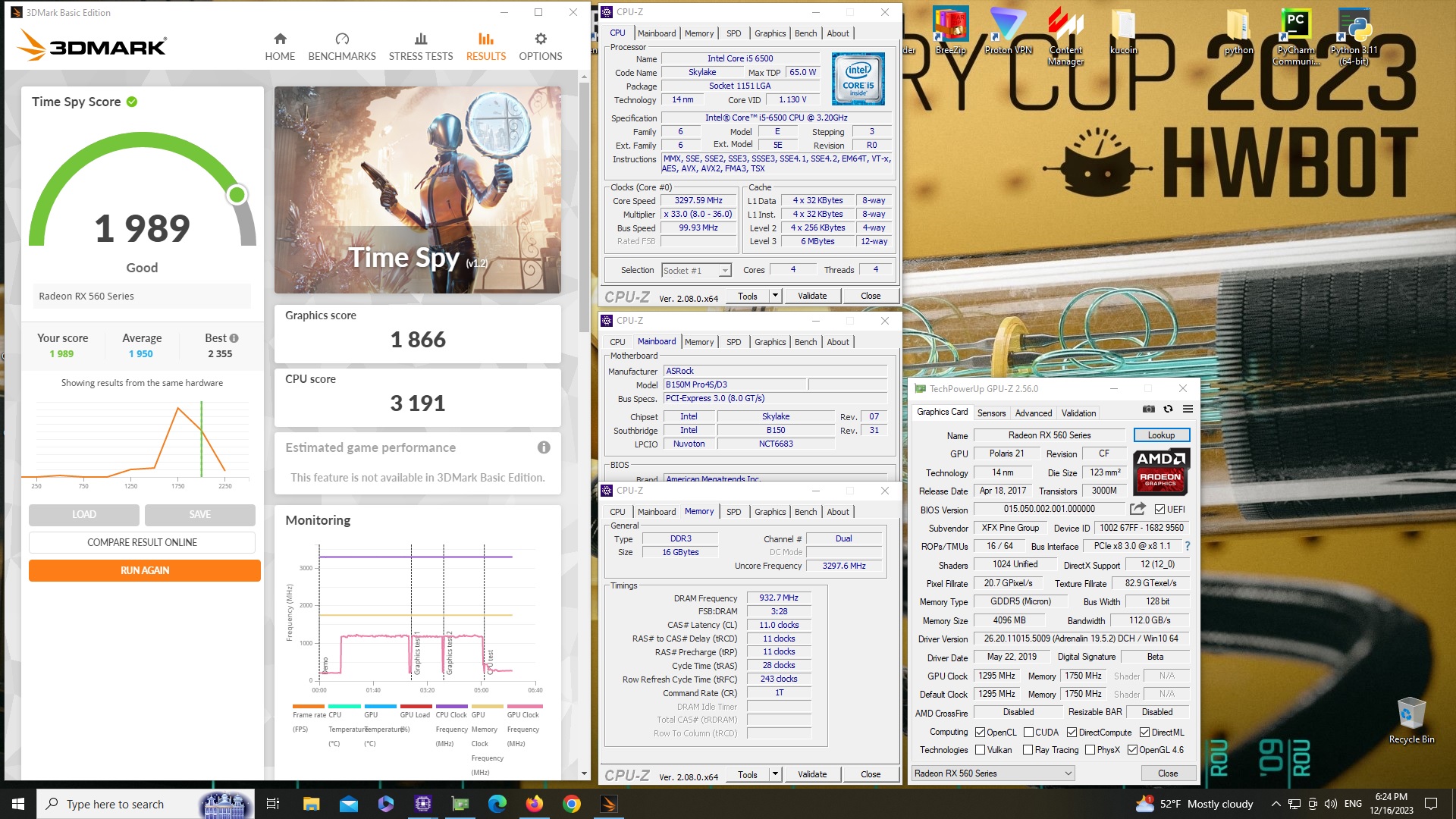Open GPU-Z hamburger menu icon

tap(1188, 409)
